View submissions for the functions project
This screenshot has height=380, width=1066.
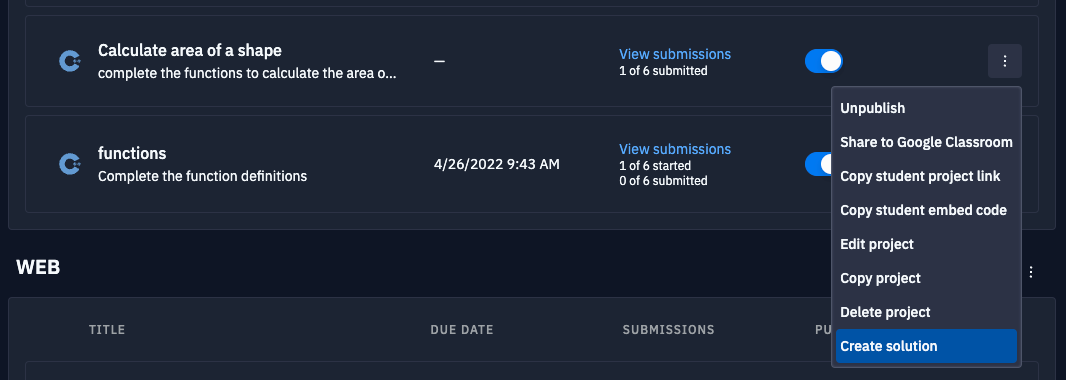click(x=674, y=149)
